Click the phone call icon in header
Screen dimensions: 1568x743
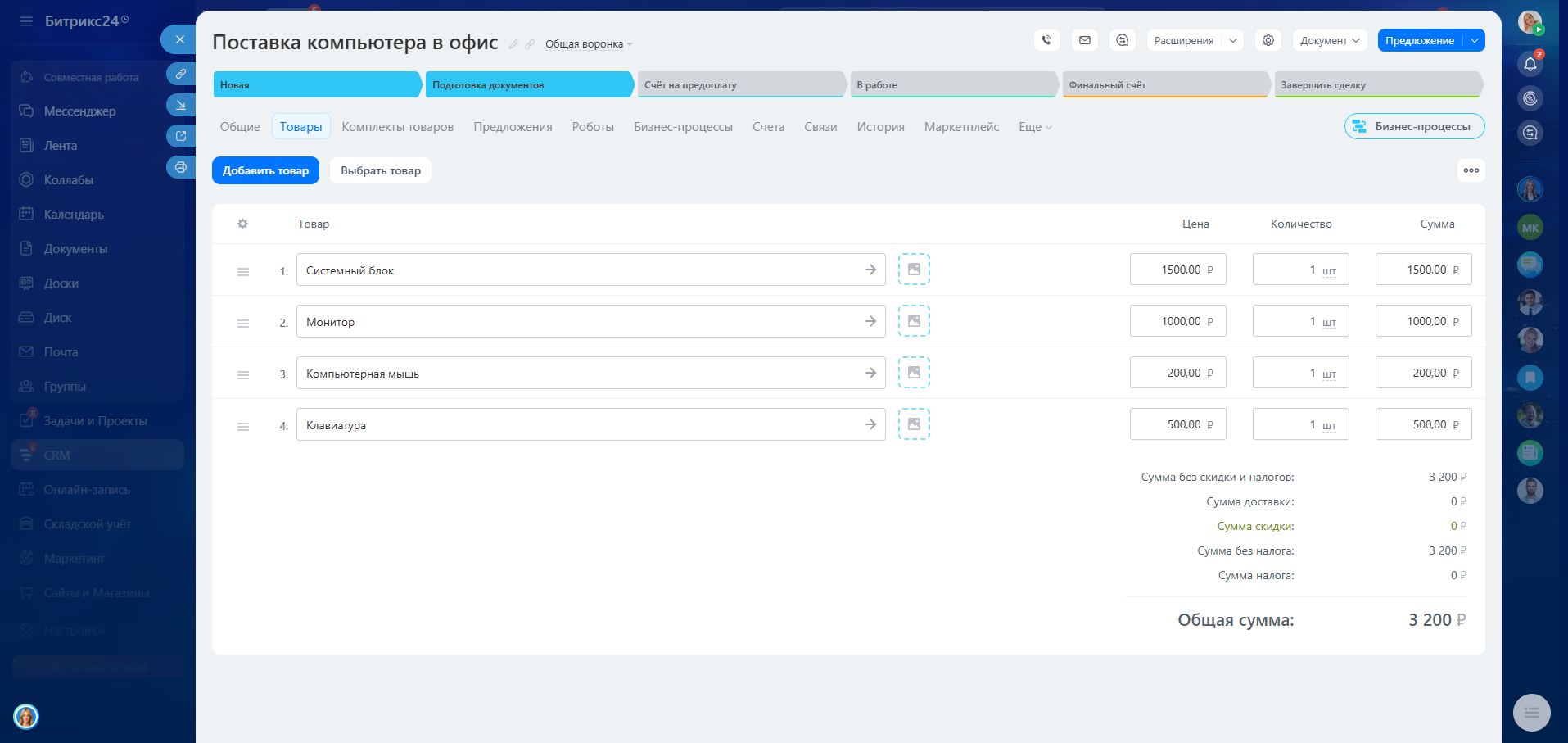tap(1046, 40)
